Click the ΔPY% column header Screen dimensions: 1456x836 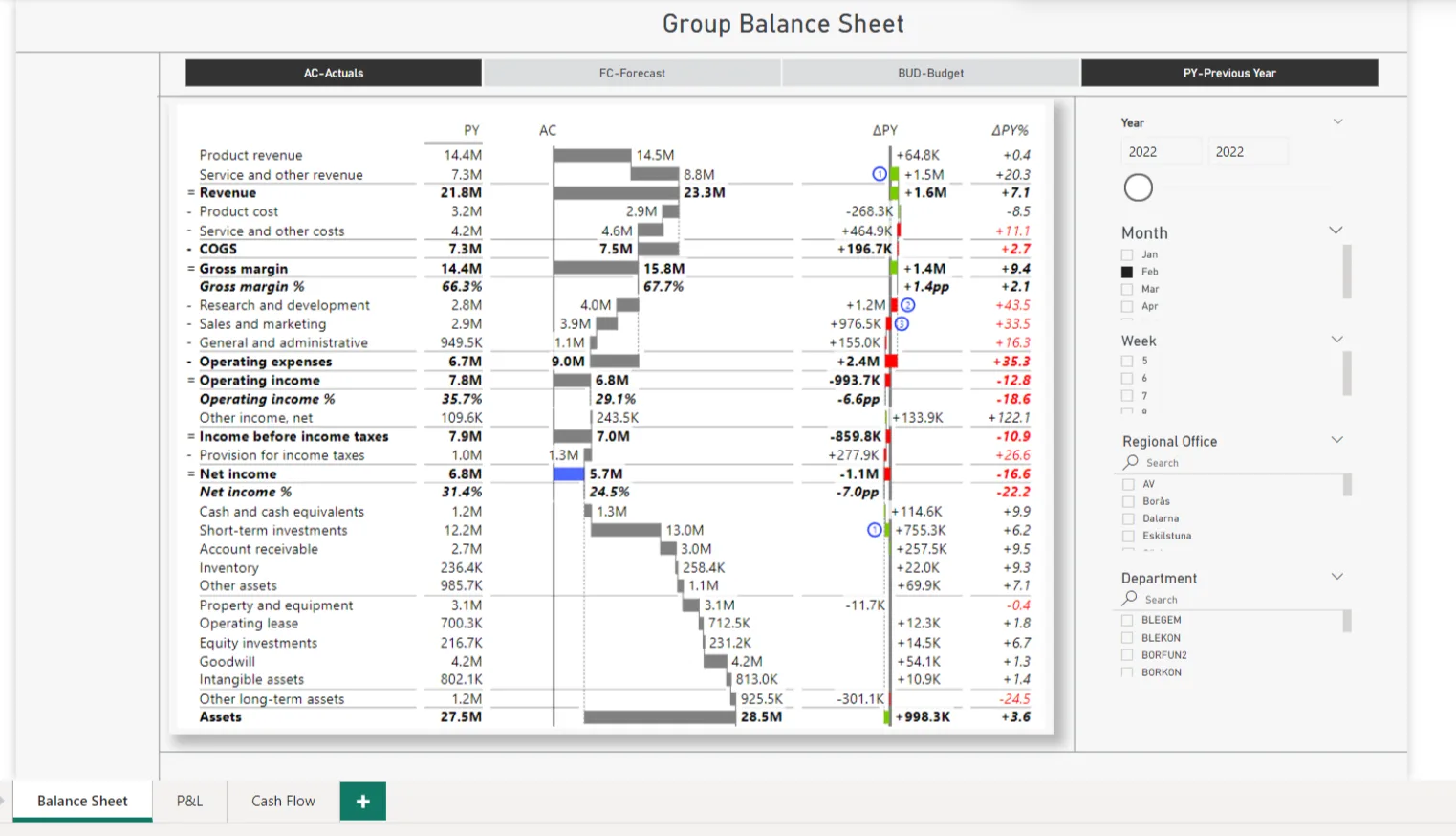1010,130
